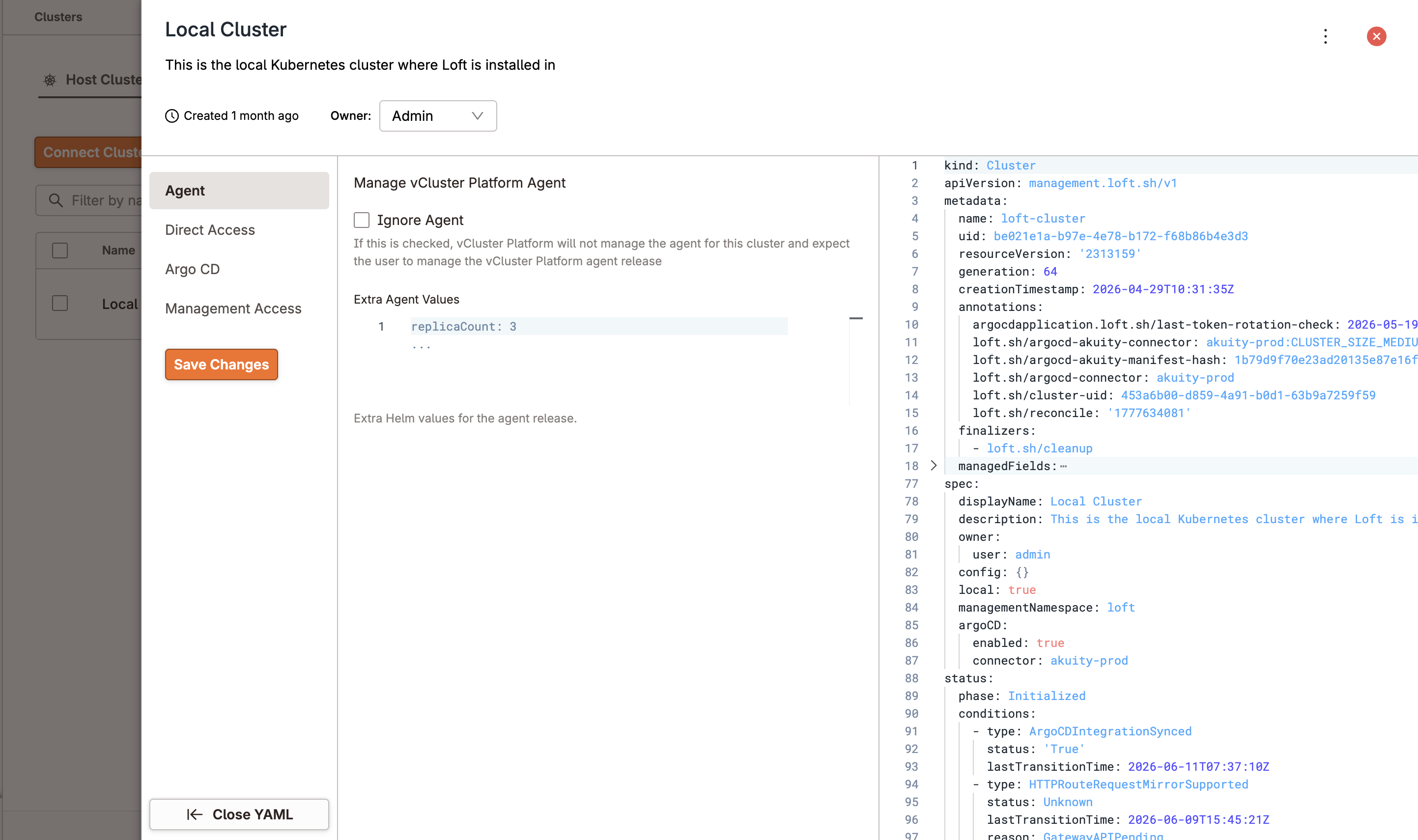
Task: Click displayName Local Cluster value
Action: pyautogui.click(x=1096, y=502)
